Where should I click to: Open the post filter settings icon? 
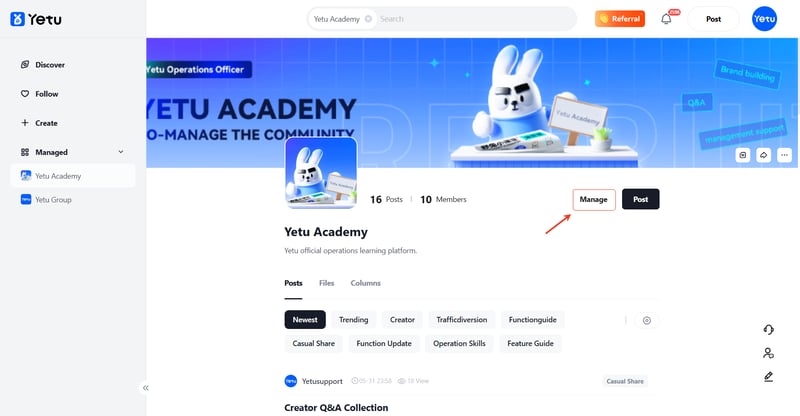click(646, 320)
